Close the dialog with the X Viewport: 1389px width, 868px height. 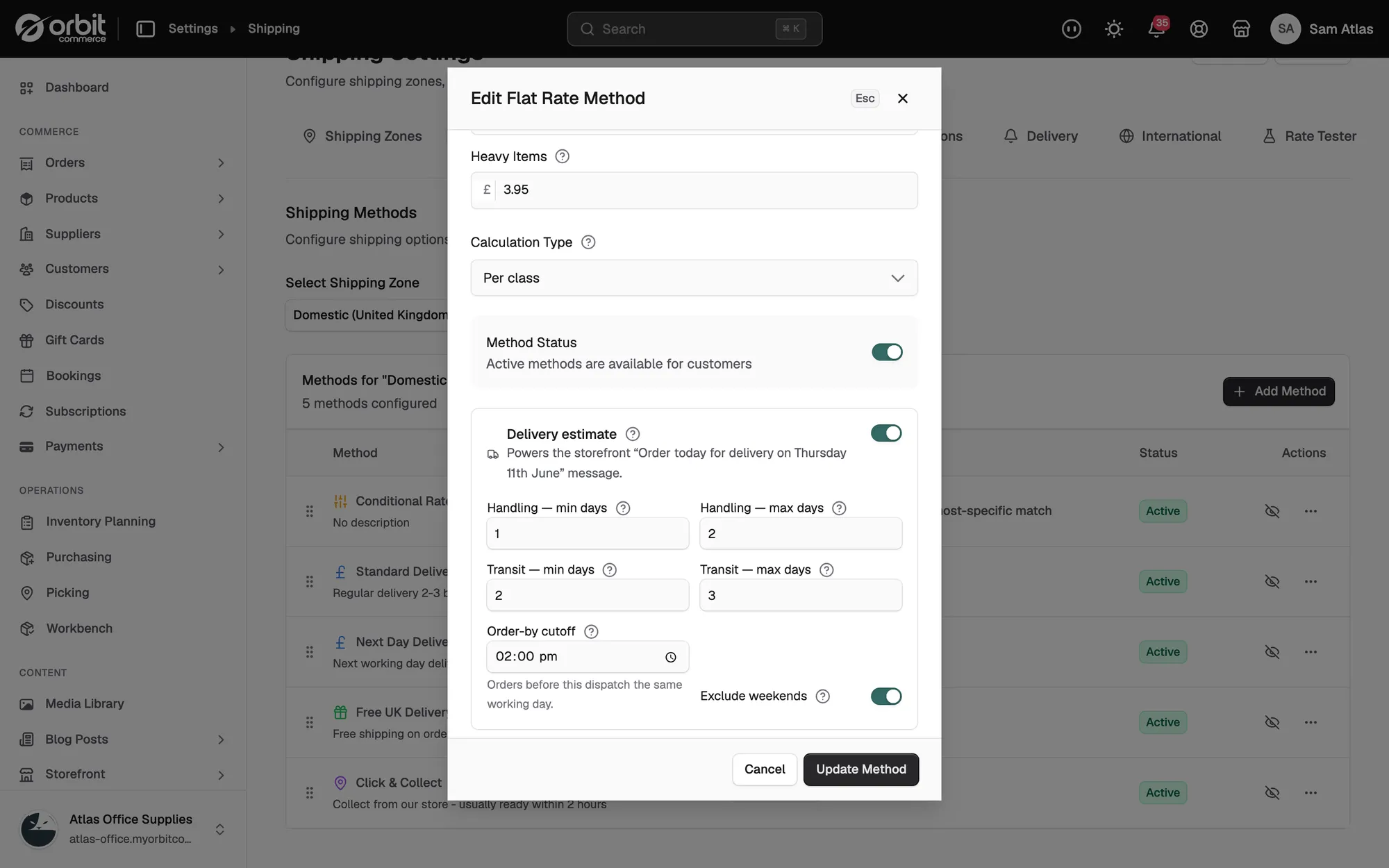(x=902, y=99)
